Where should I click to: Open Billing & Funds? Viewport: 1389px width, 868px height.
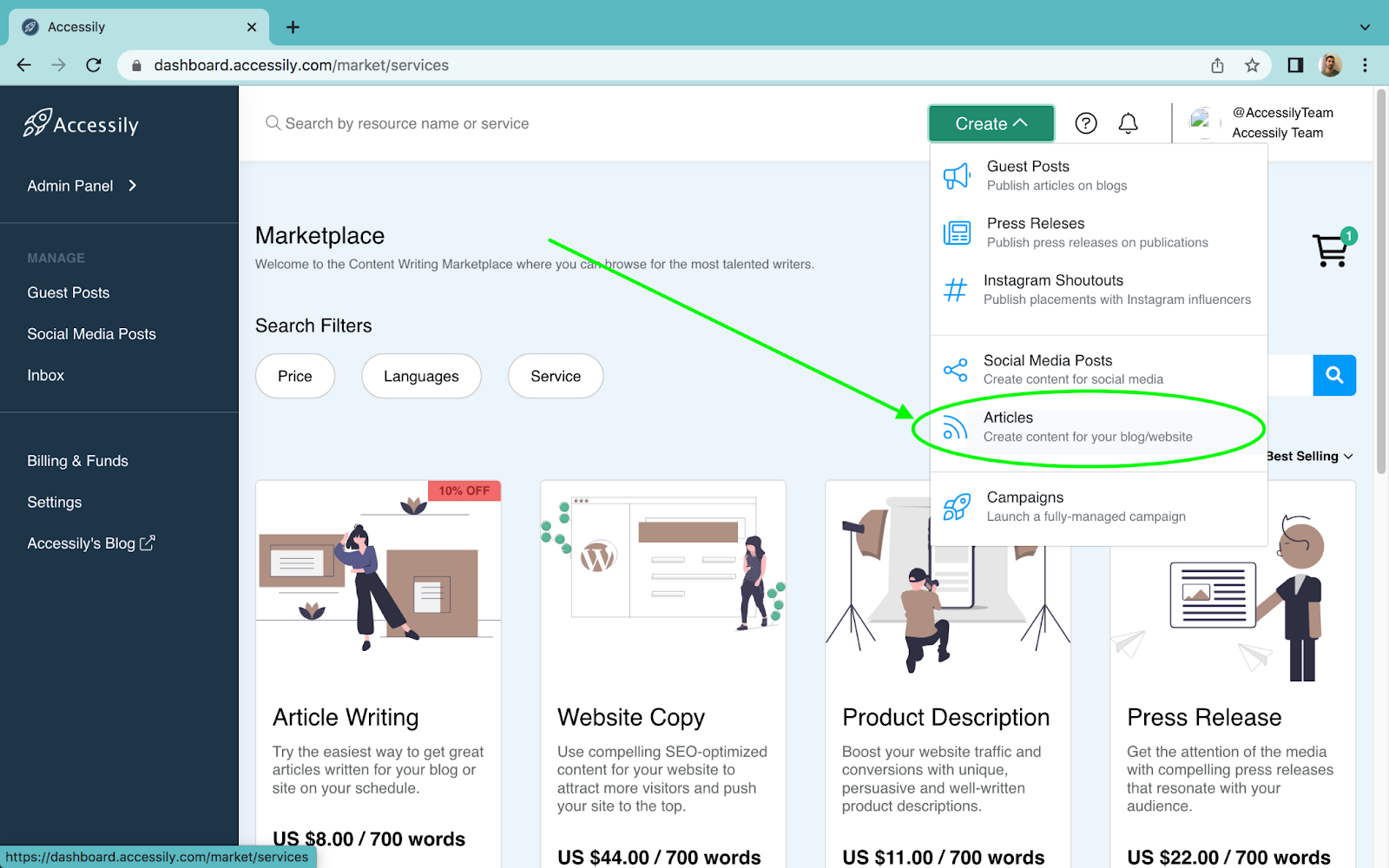coord(78,461)
